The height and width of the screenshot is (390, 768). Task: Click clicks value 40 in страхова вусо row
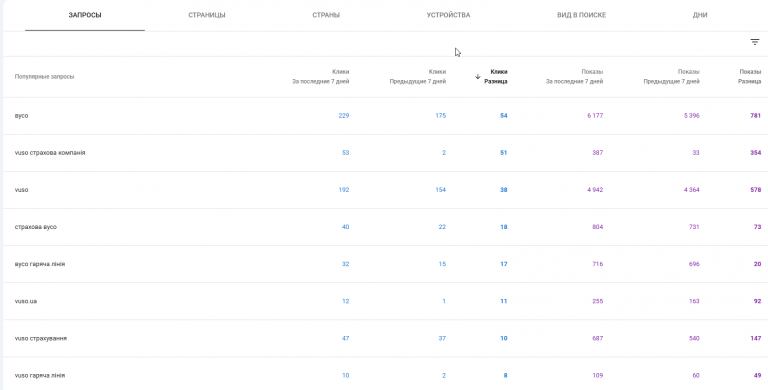click(x=346, y=227)
